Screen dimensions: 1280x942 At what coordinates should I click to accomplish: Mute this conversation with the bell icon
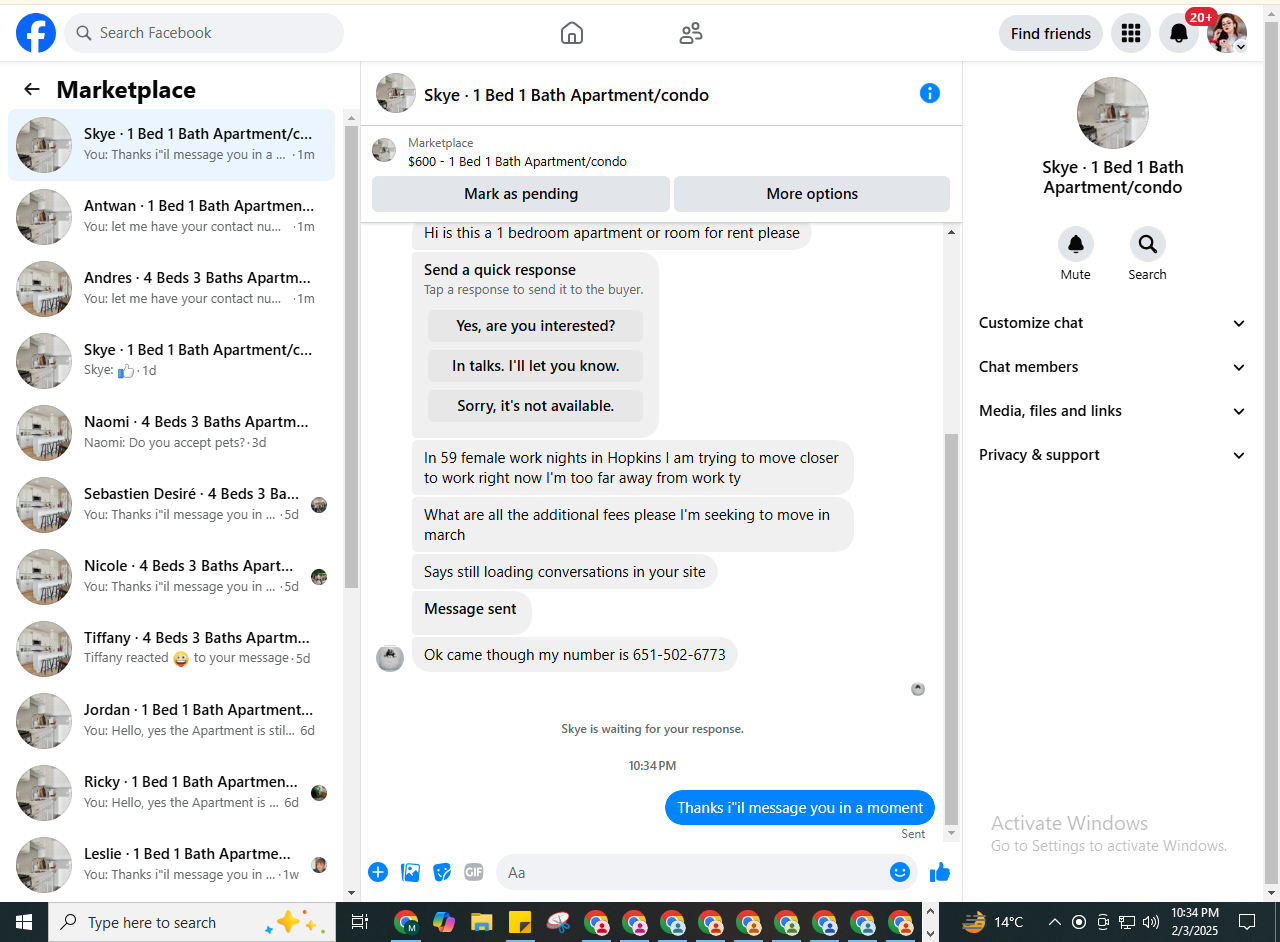[x=1076, y=244]
